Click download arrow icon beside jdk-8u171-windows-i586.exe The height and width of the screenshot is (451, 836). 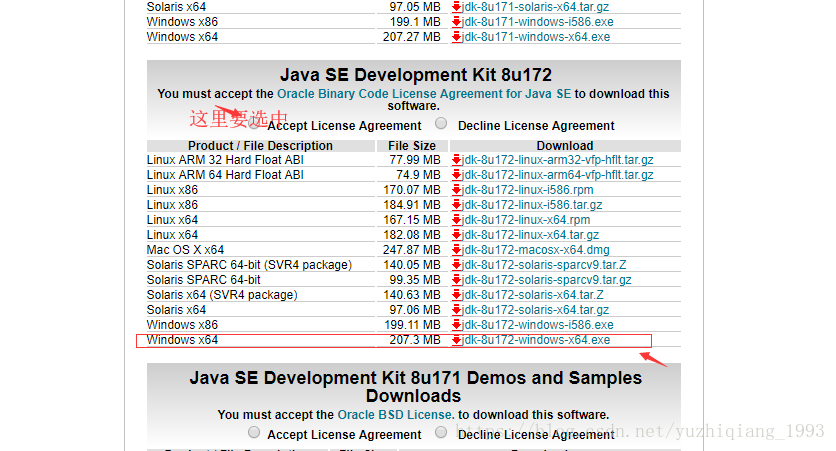tap(456, 22)
